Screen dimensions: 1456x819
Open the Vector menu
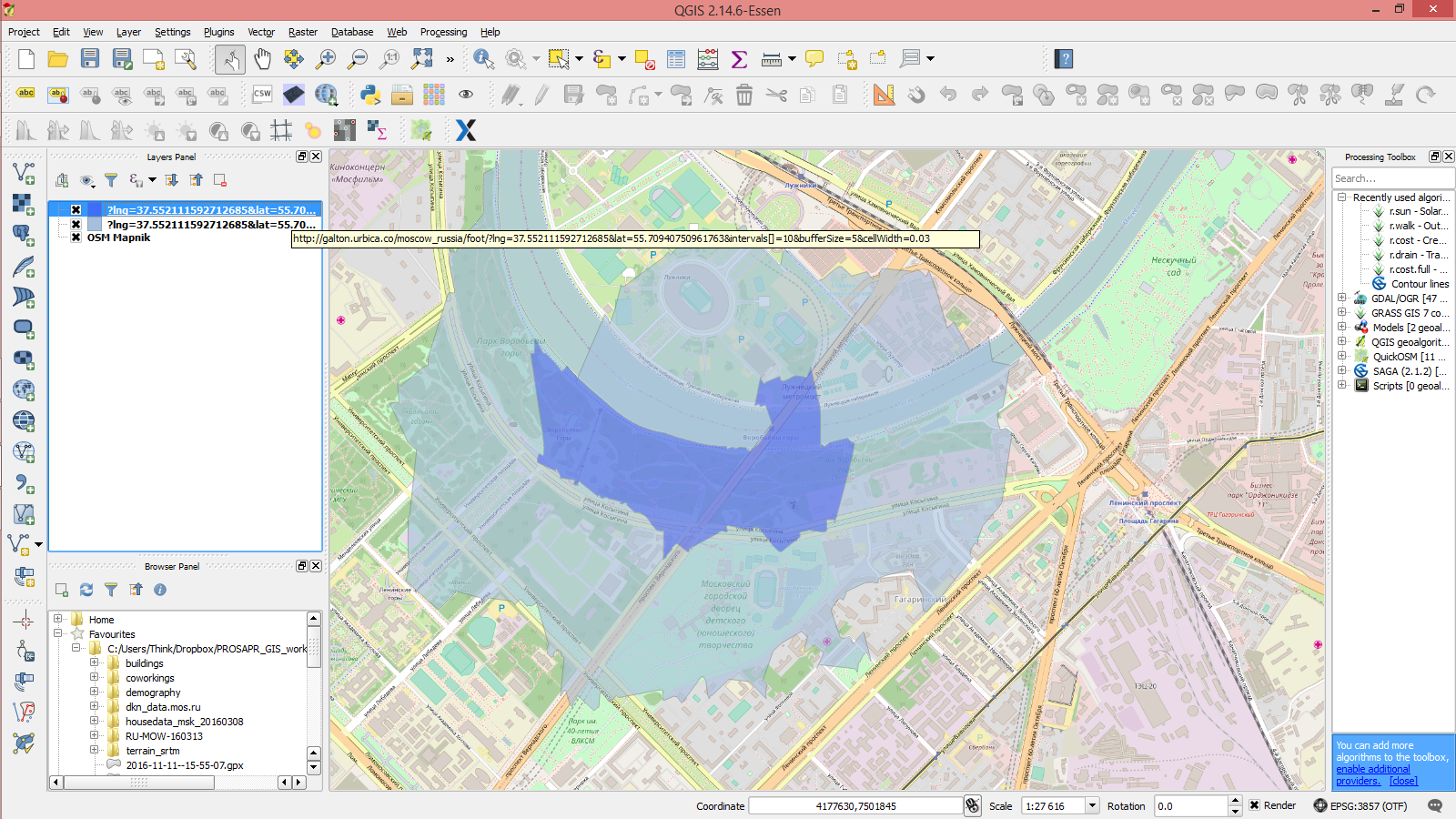point(261,32)
